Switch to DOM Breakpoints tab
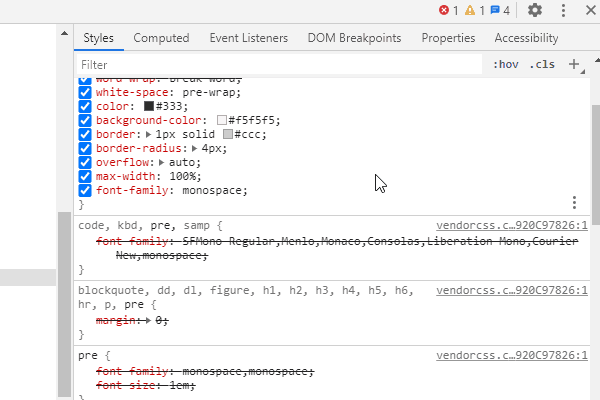Screen dimensions: 600x400 (354, 38)
